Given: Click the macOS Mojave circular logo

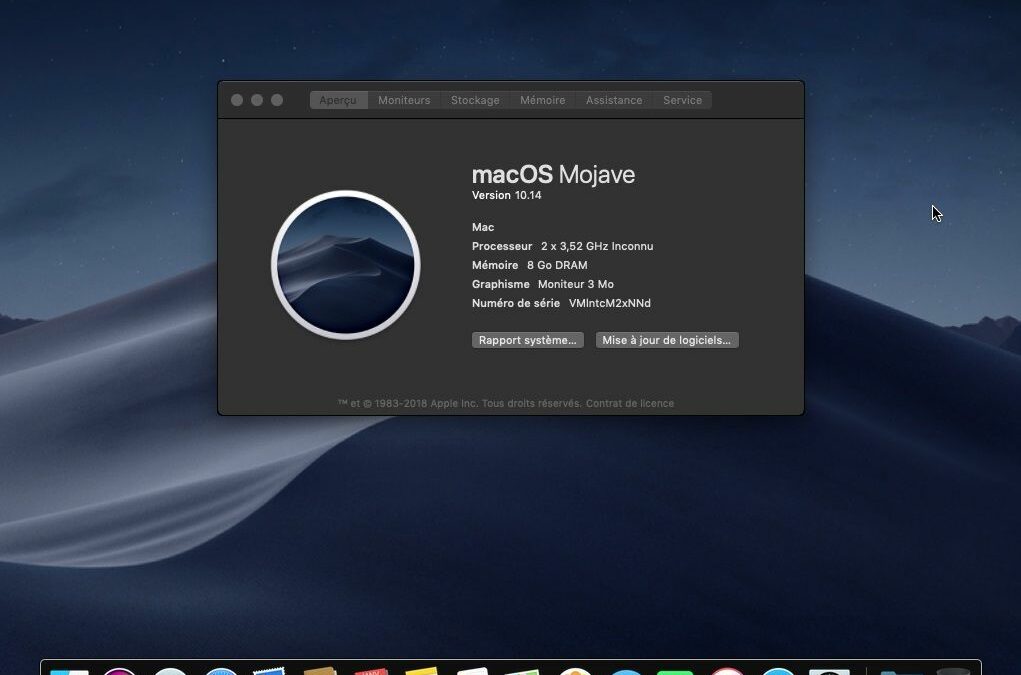Looking at the screenshot, I should 346,265.
